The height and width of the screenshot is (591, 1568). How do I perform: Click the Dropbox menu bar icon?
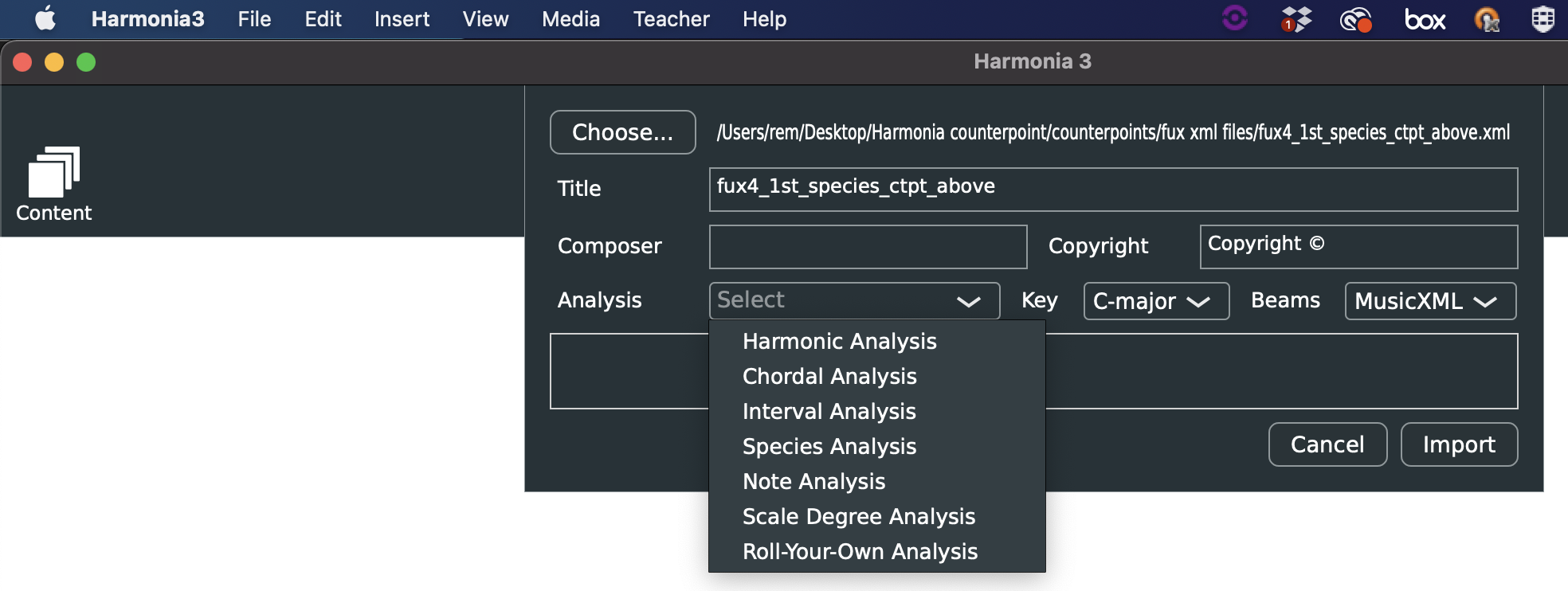coord(1296,18)
